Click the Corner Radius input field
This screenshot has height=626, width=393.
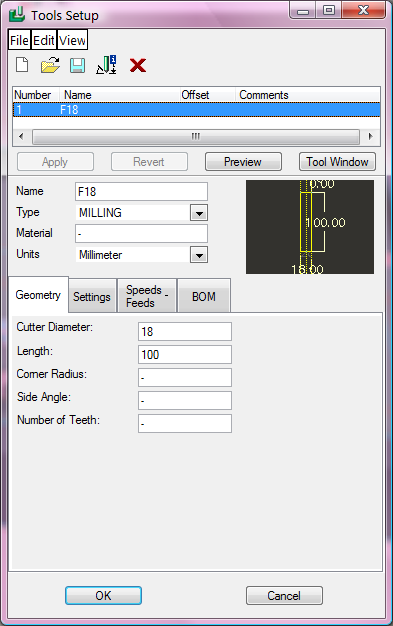point(185,378)
